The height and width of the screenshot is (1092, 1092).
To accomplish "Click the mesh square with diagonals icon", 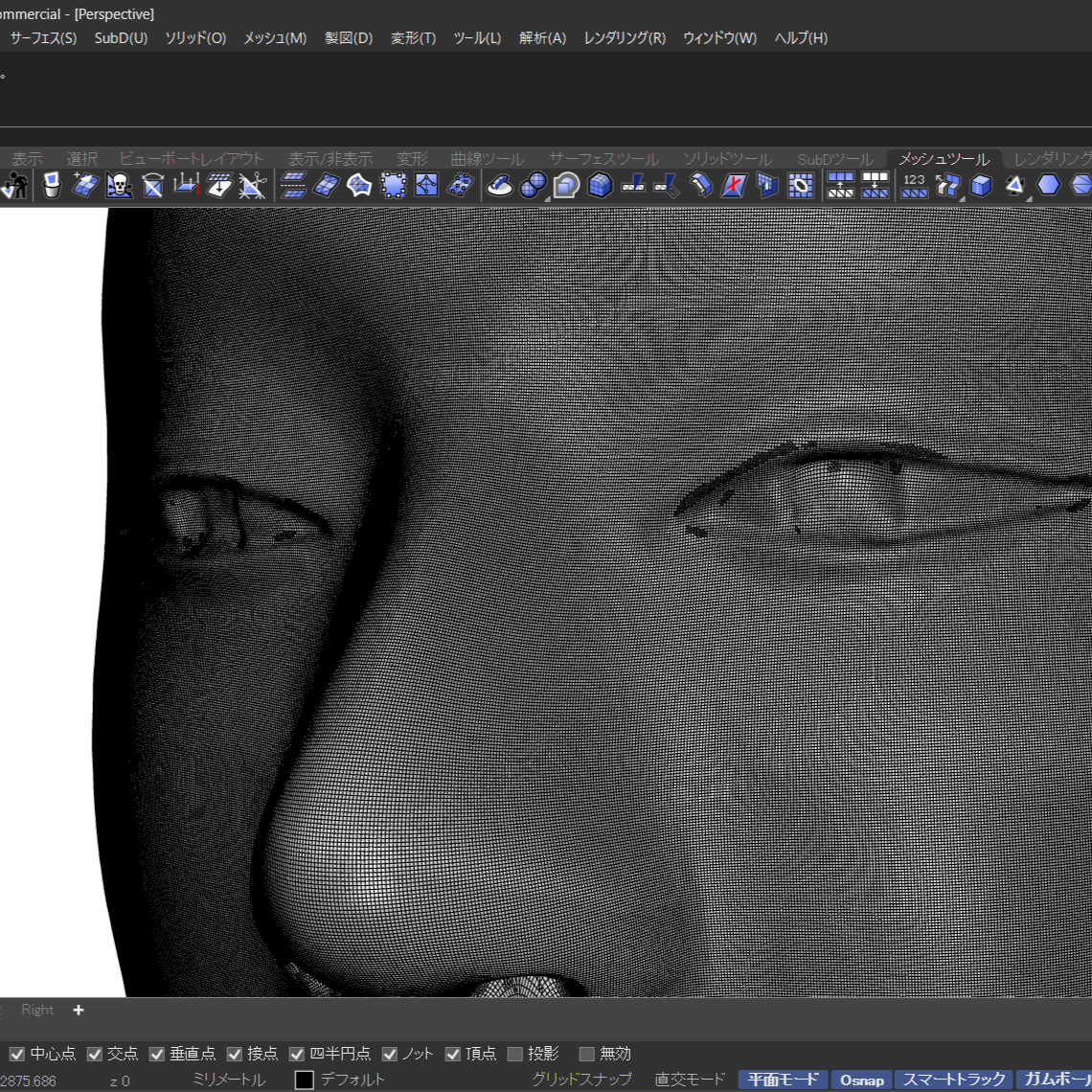I will [426, 186].
